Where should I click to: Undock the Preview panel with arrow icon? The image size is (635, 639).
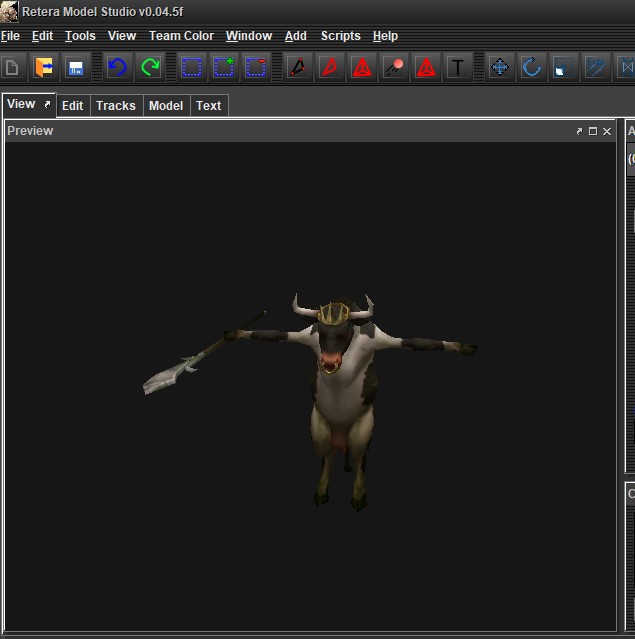pyautogui.click(x=579, y=131)
